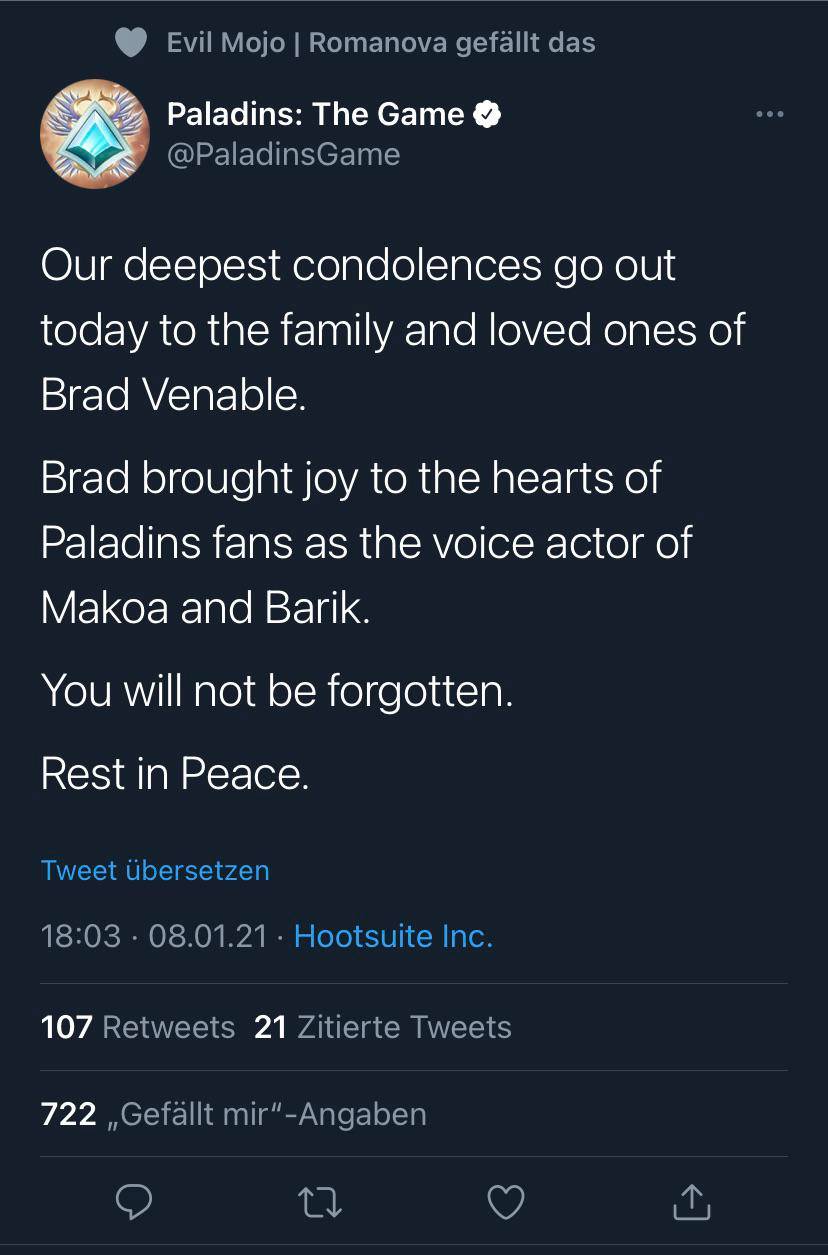Open the PaladinsGame profile avatar

click(95, 133)
